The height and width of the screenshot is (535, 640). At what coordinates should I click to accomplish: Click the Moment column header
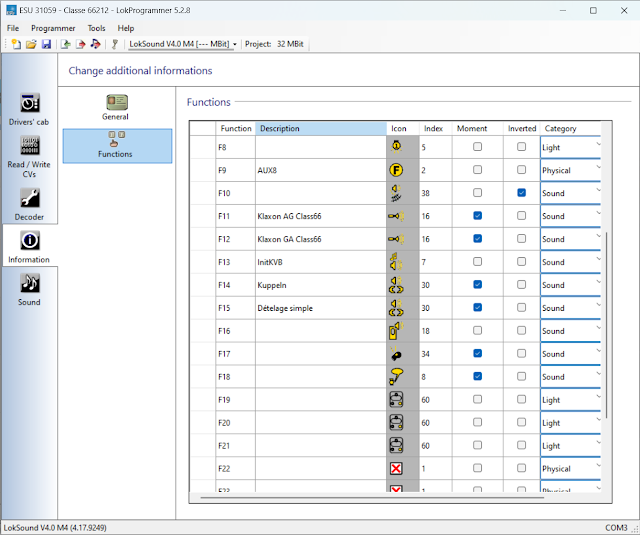click(477, 129)
